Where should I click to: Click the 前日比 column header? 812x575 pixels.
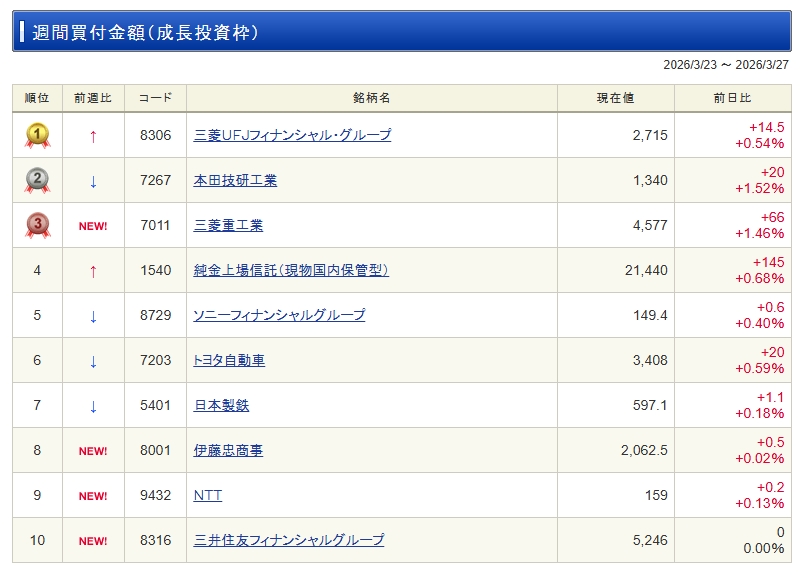pos(732,98)
